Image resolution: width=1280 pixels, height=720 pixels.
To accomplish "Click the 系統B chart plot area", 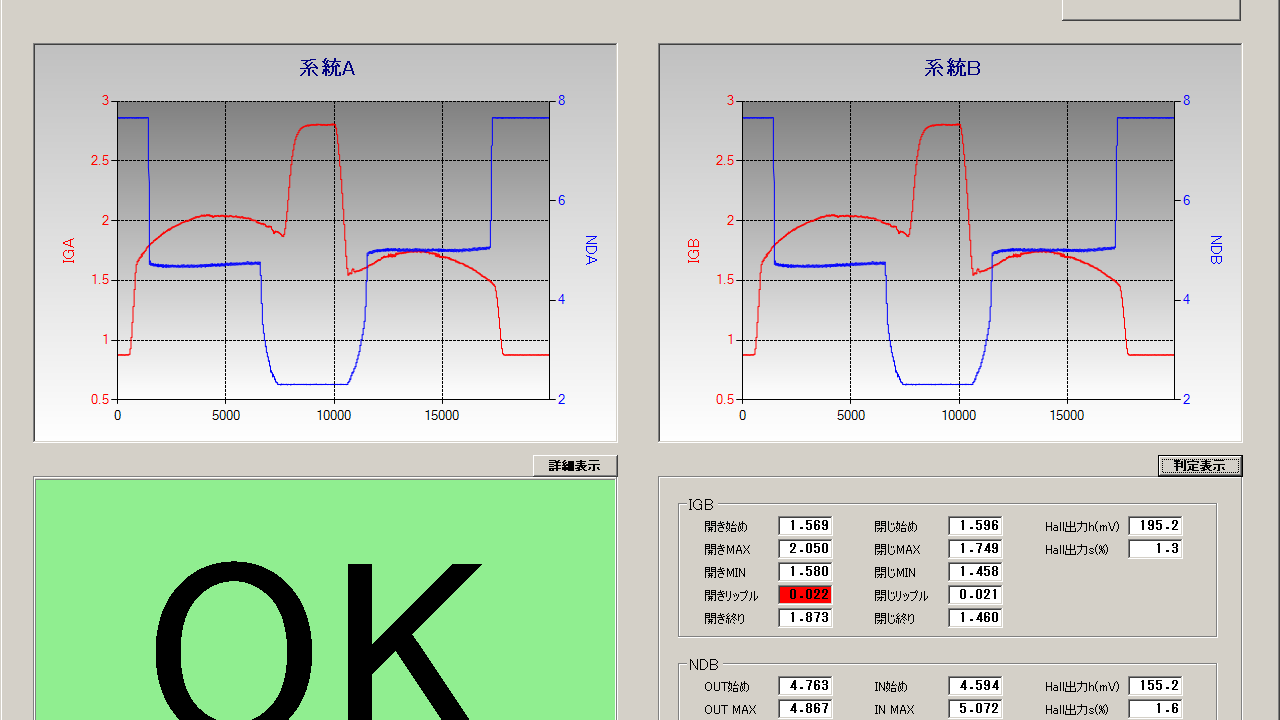I will point(957,250).
